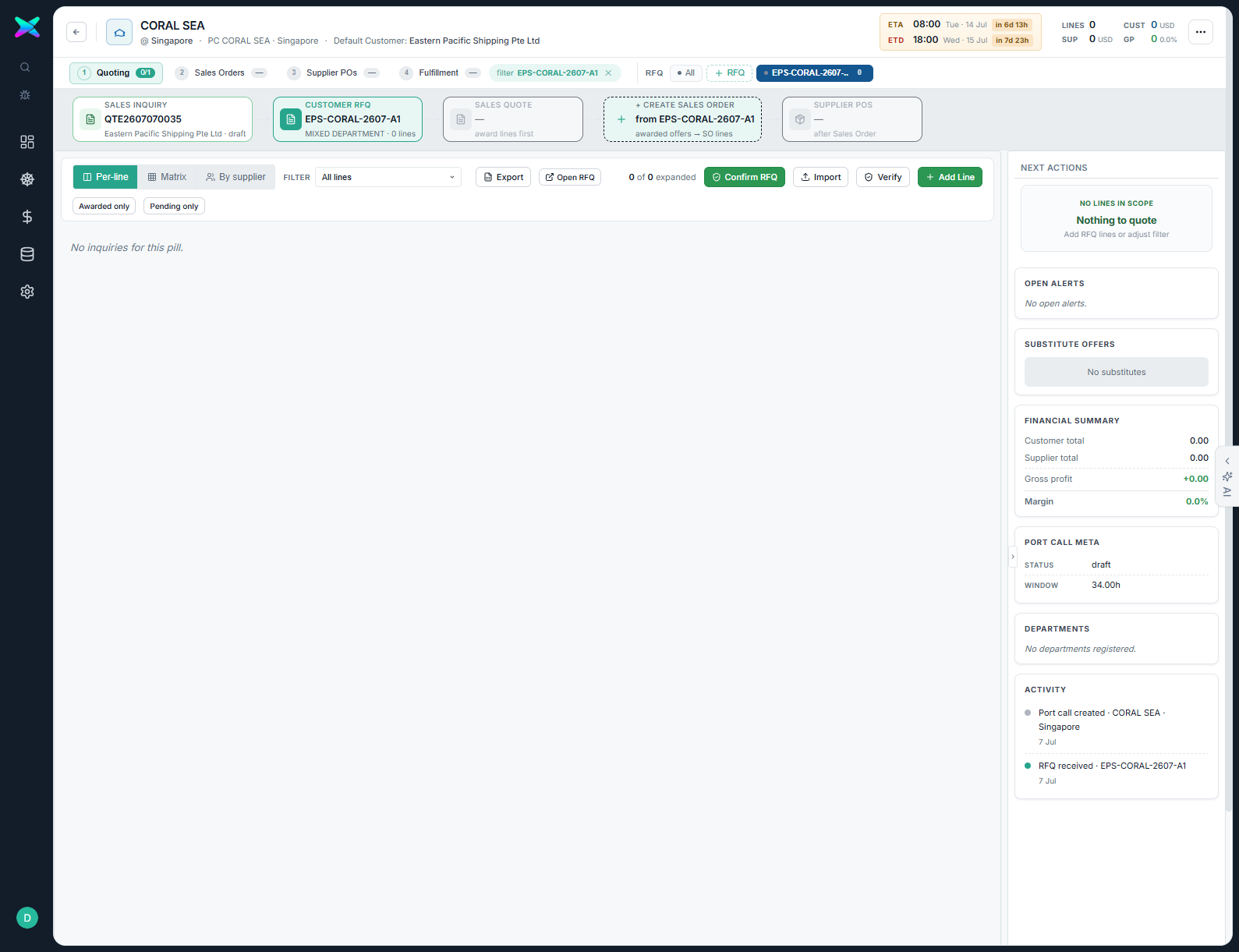Collapse the right panel with chevron handle
The image size is (1239, 952).
click(1013, 557)
